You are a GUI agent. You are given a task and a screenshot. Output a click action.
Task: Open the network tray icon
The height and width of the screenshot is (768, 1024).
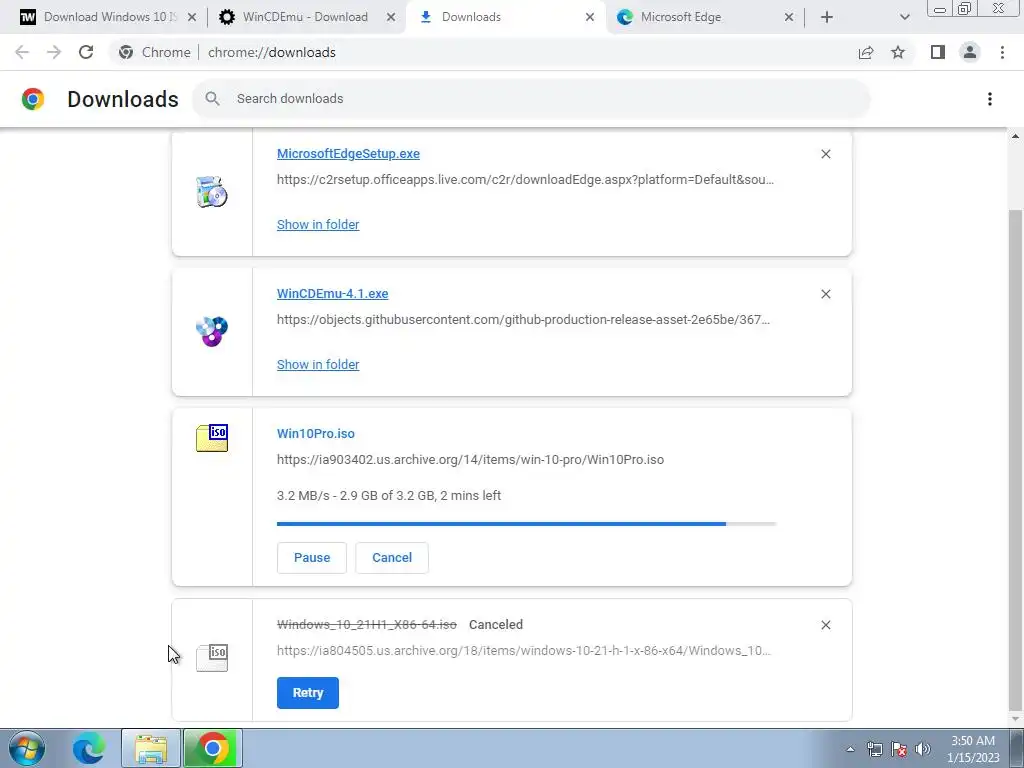[x=874, y=749]
